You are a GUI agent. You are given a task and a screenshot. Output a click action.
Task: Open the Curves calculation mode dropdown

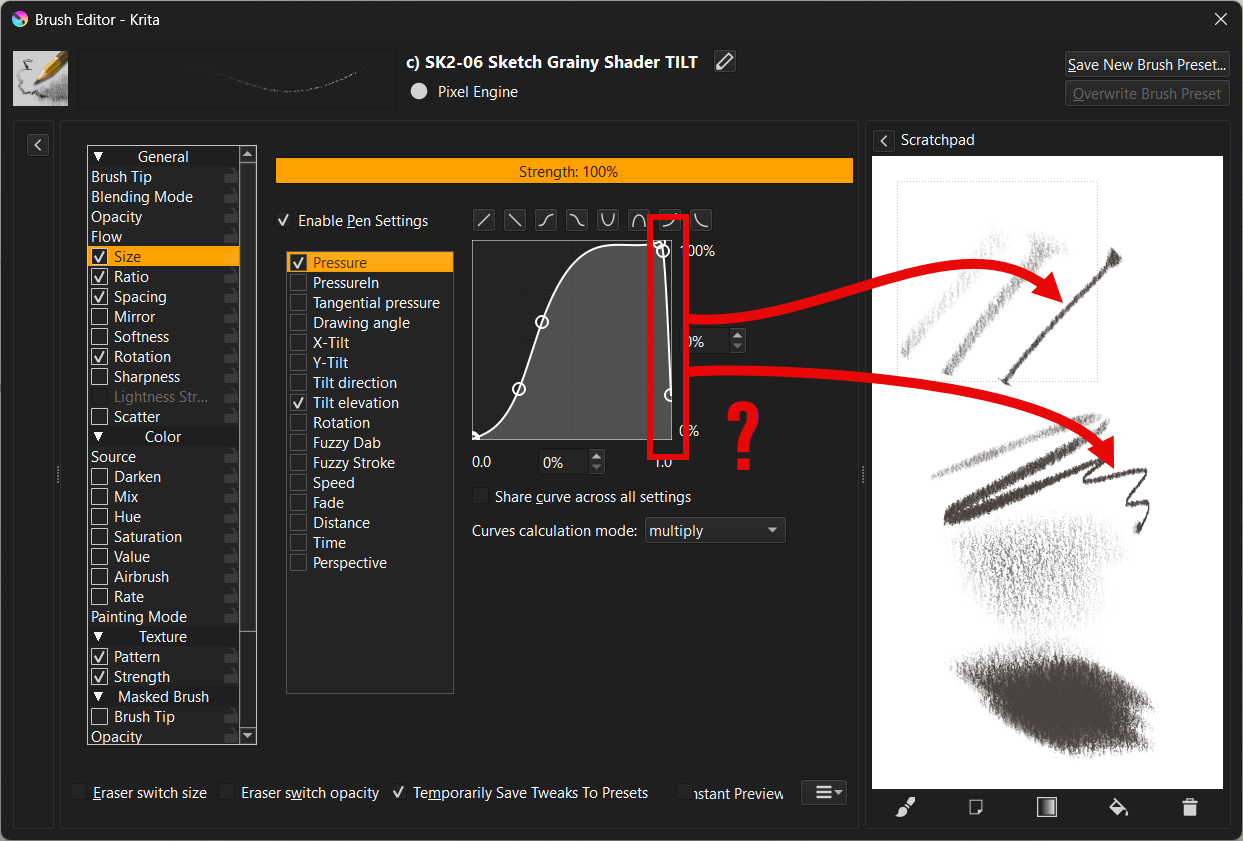pos(715,531)
